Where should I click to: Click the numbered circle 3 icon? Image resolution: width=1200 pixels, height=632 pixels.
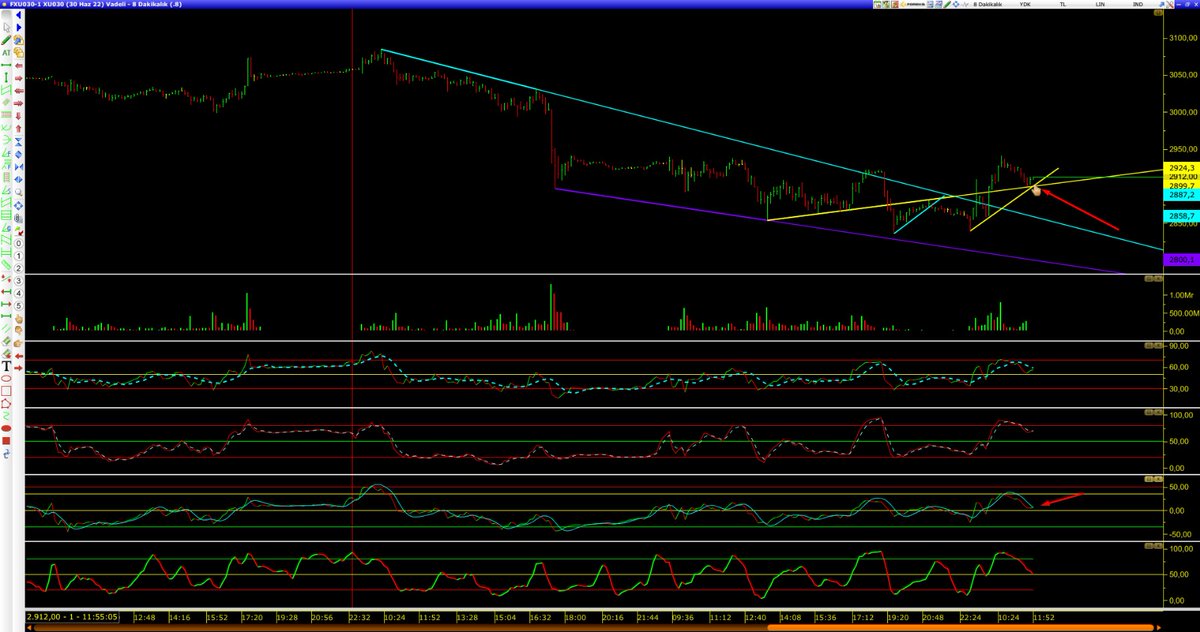18,281
